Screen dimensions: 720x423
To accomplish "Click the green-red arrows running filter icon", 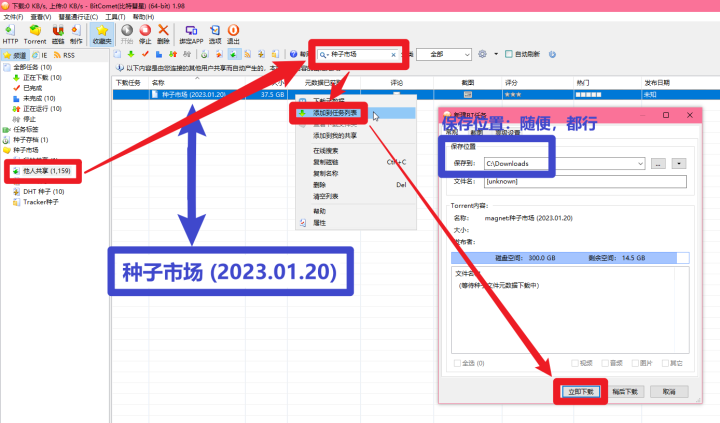I will pos(173,54).
